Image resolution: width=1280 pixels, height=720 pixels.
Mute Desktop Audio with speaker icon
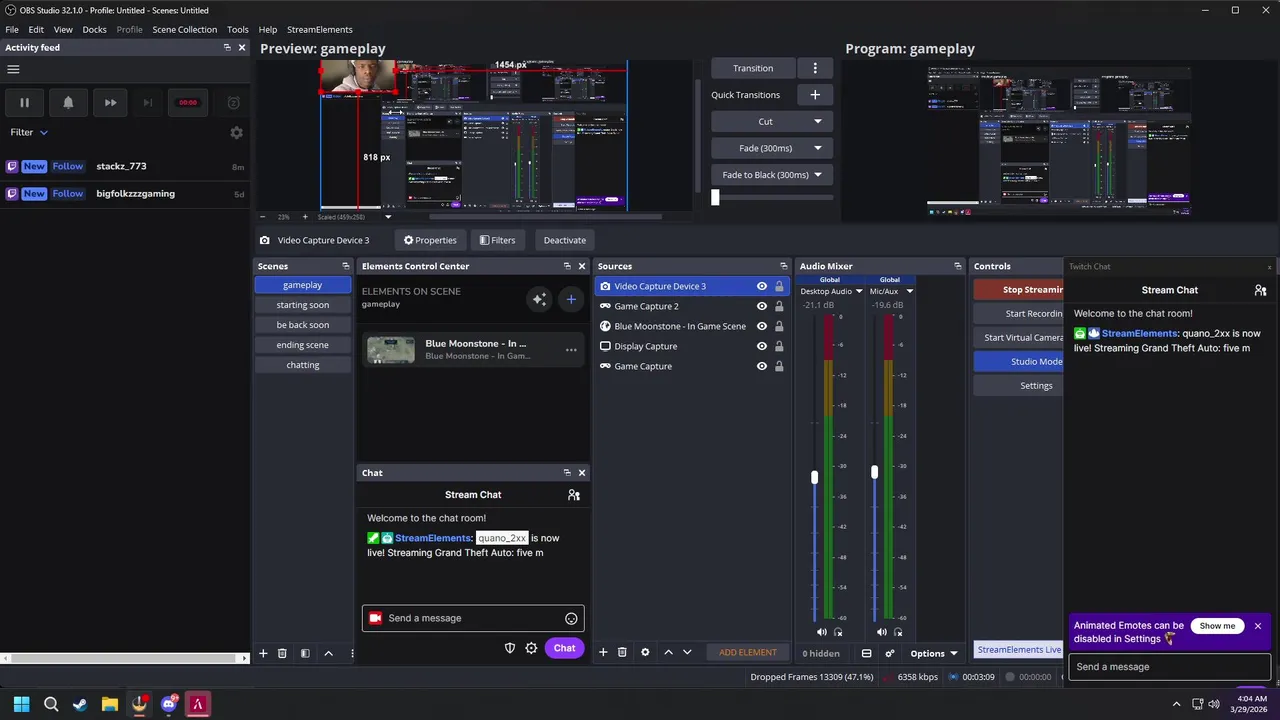click(x=822, y=632)
